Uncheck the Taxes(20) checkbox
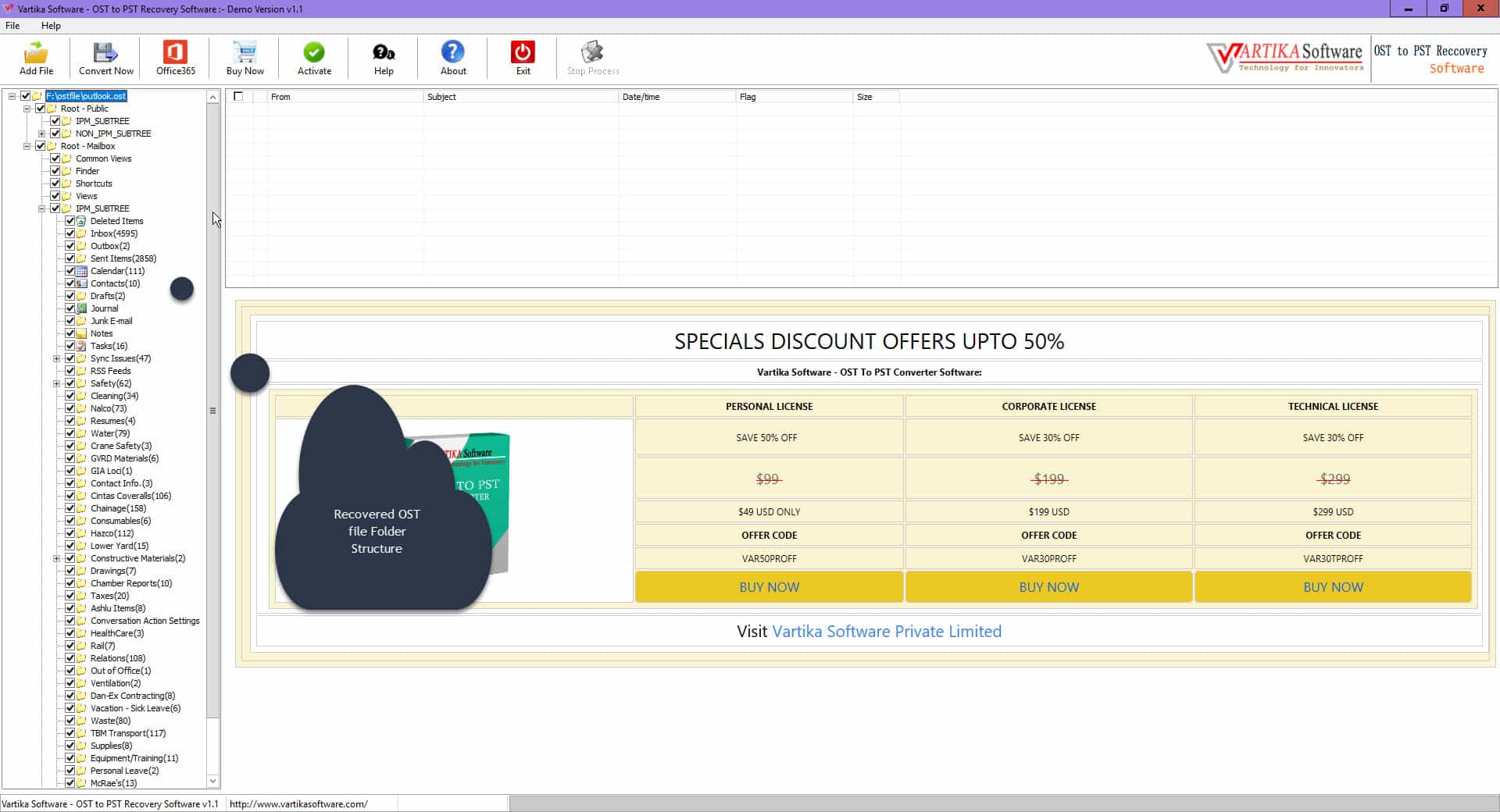The image size is (1500, 812). (70, 596)
